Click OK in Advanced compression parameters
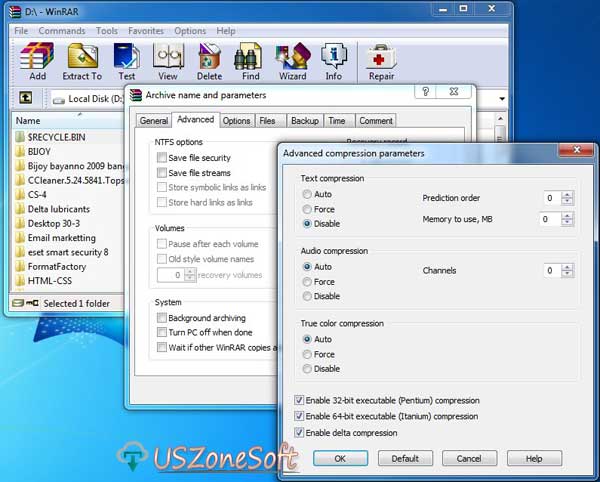 click(x=341, y=458)
